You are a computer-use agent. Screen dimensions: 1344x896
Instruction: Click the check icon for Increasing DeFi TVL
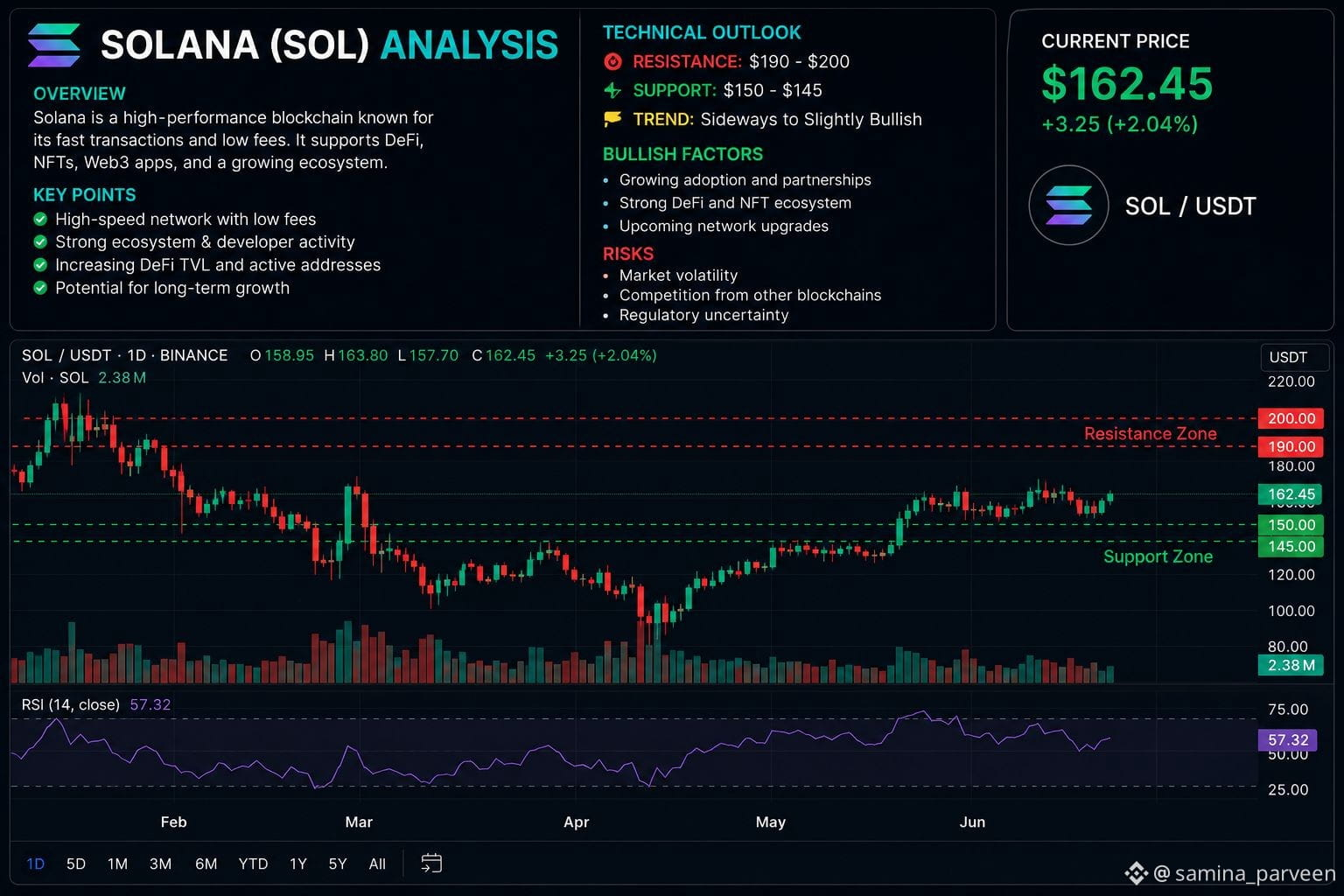[x=40, y=265]
